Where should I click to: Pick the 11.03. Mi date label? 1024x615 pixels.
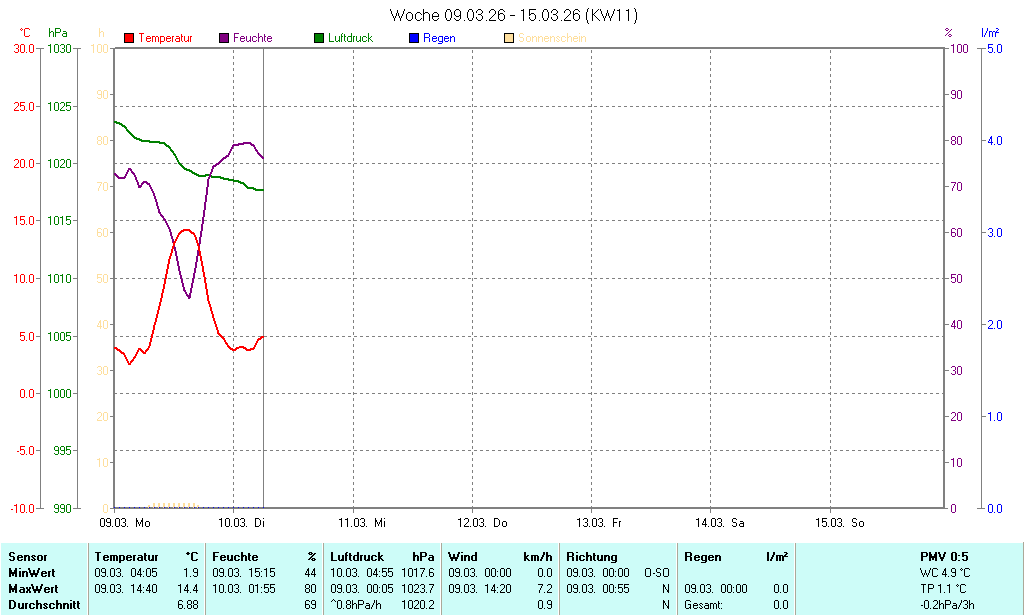coord(362,523)
